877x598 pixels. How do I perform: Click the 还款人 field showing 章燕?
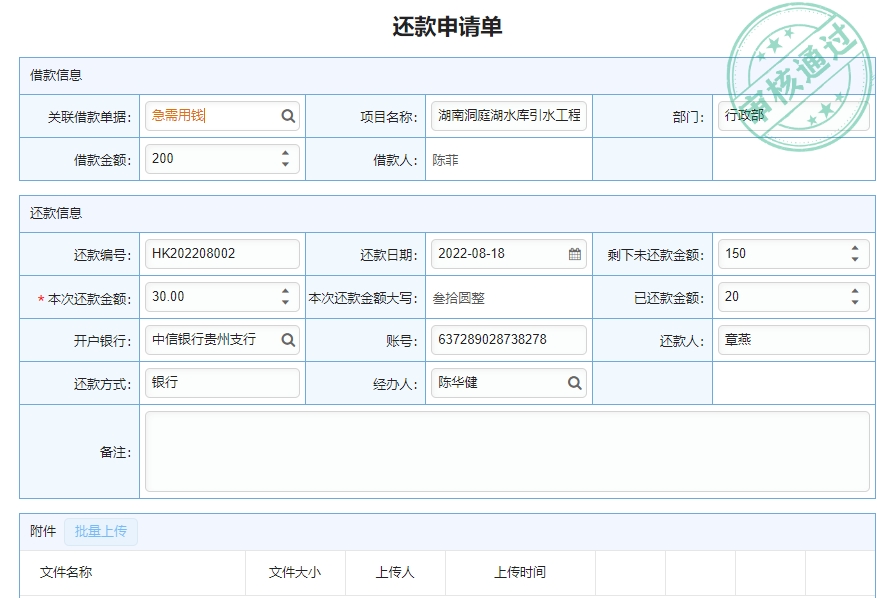pyautogui.click(x=794, y=340)
